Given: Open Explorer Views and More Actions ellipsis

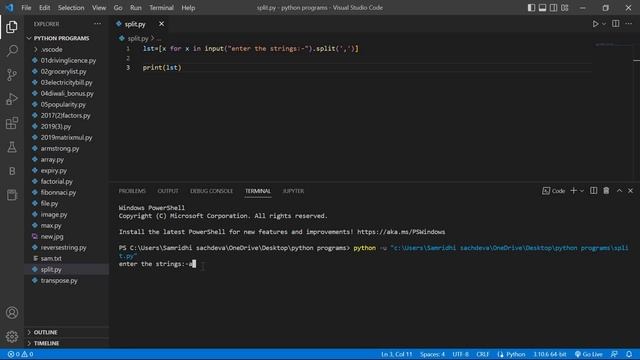Looking at the screenshot, I should tap(98, 24).
